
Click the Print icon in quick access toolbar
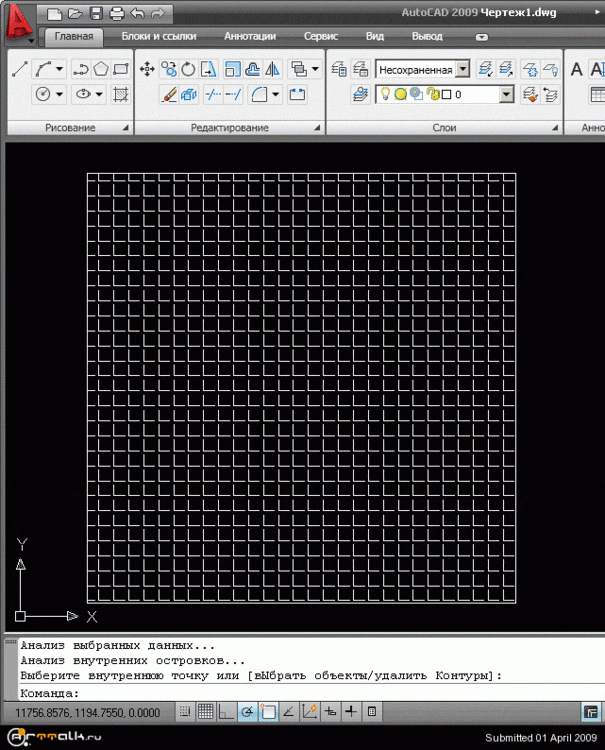[117, 13]
